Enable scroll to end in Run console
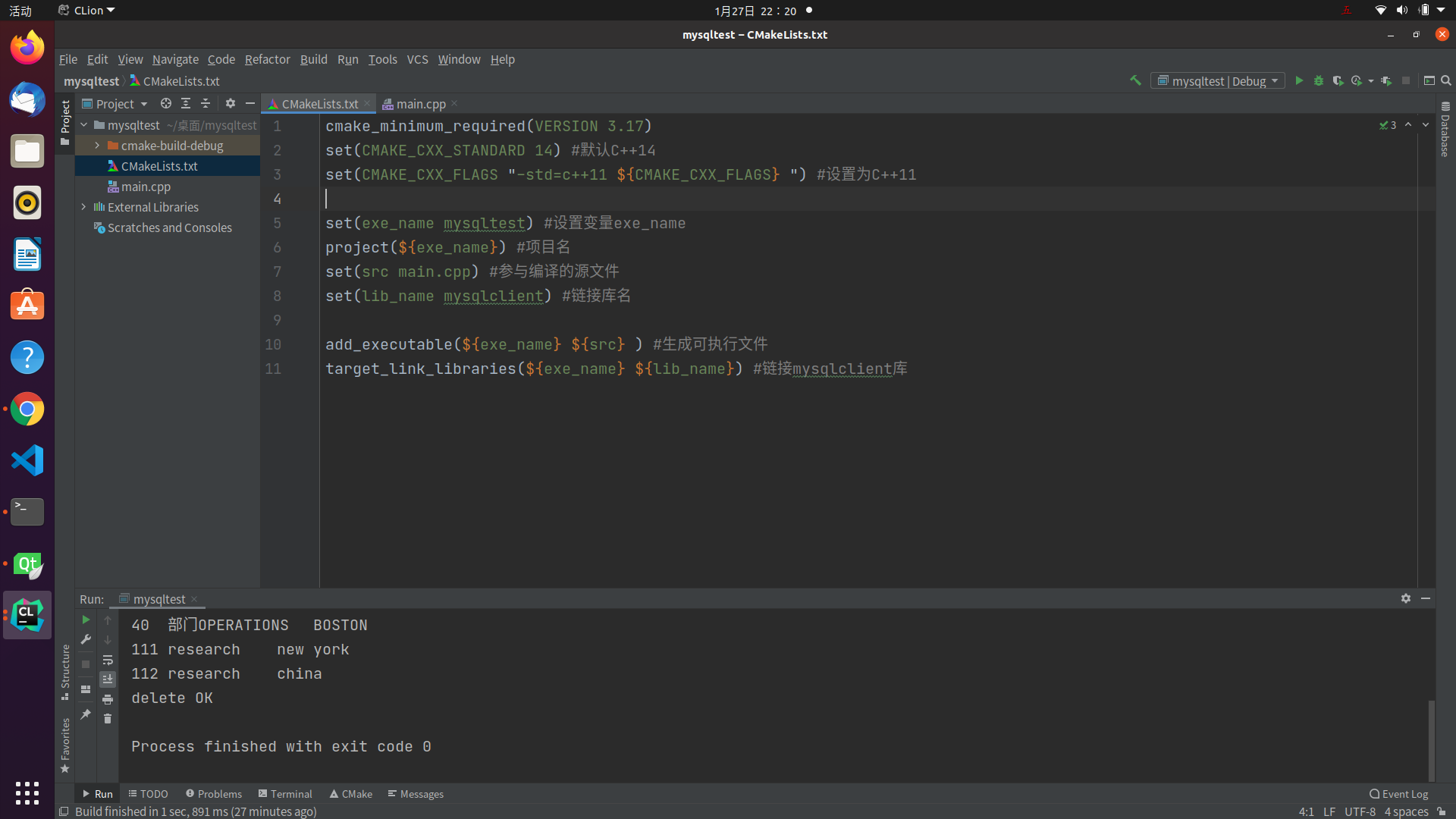The image size is (1456, 819). 108,679
